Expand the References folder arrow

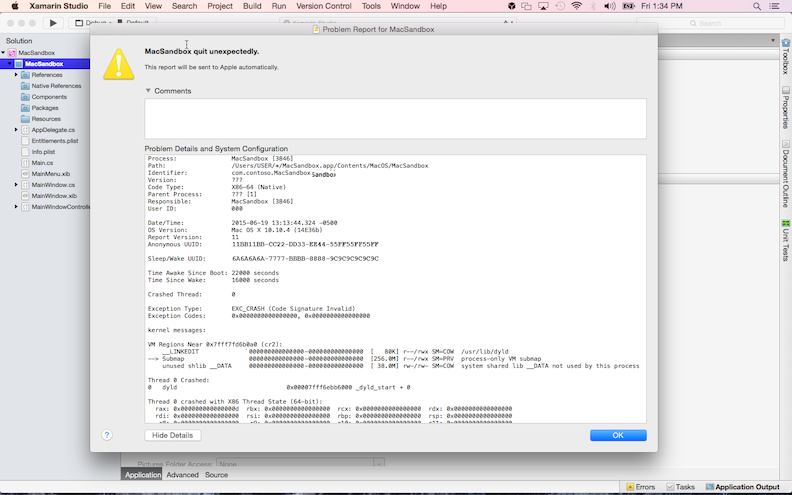tap(16, 75)
